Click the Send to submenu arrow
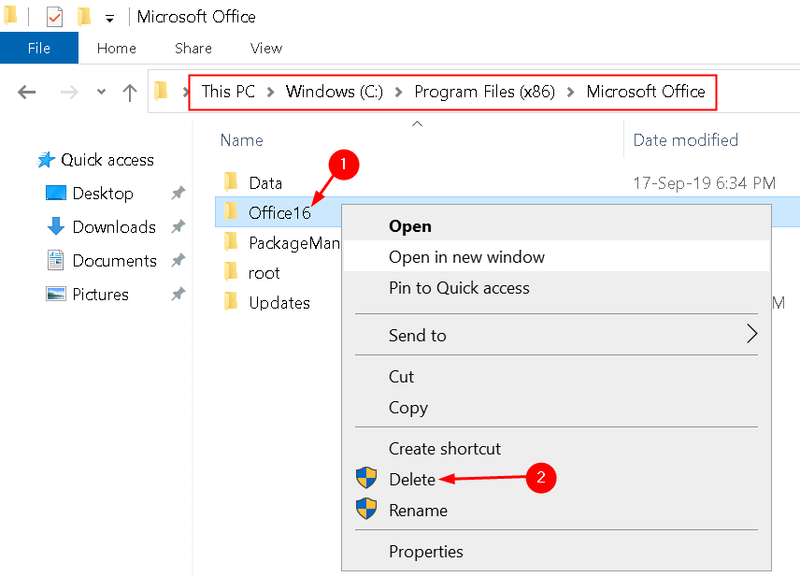Image resolution: width=800 pixels, height=577 pixels. click(752, 334)
